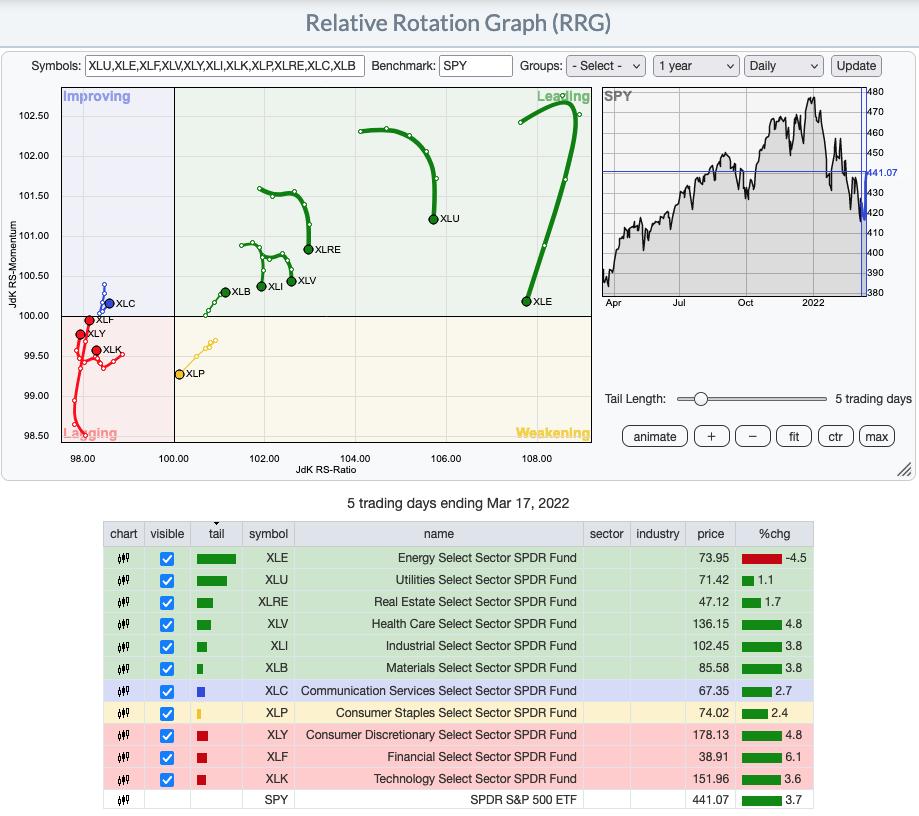
Task: Click the XLV point on the RRG
Action: (291, 281)
